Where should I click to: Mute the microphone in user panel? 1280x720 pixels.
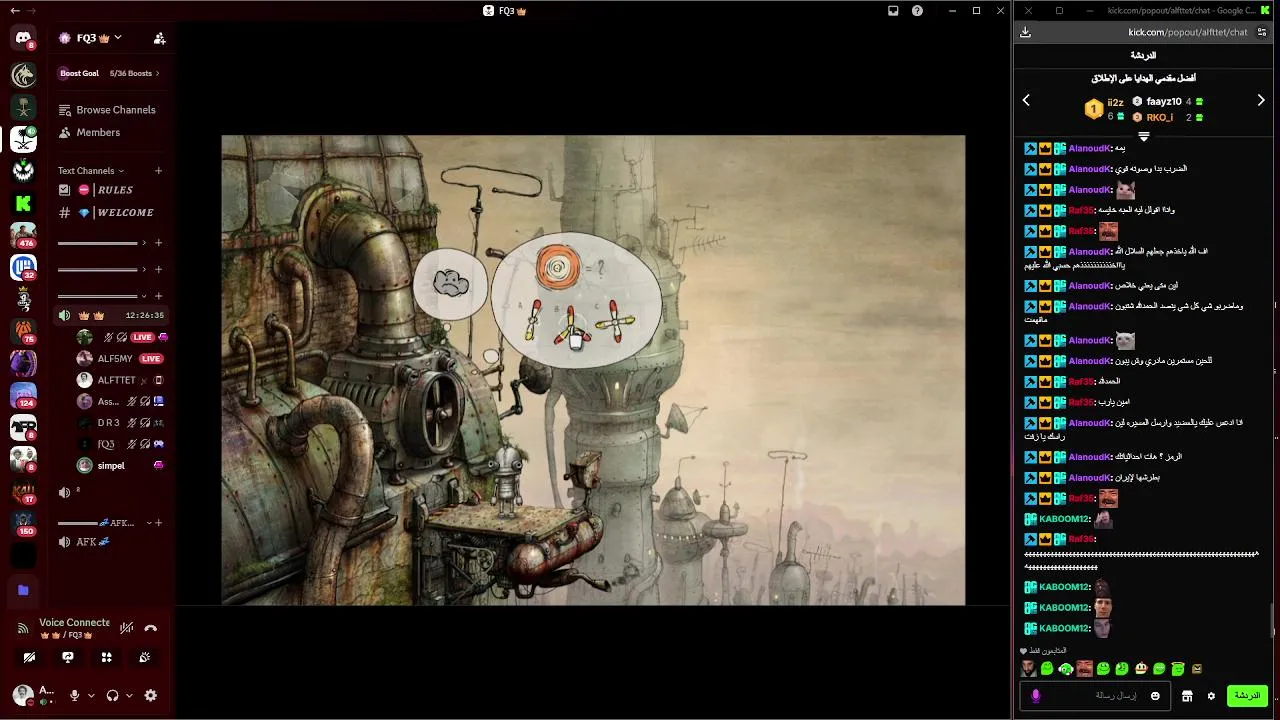74,695
